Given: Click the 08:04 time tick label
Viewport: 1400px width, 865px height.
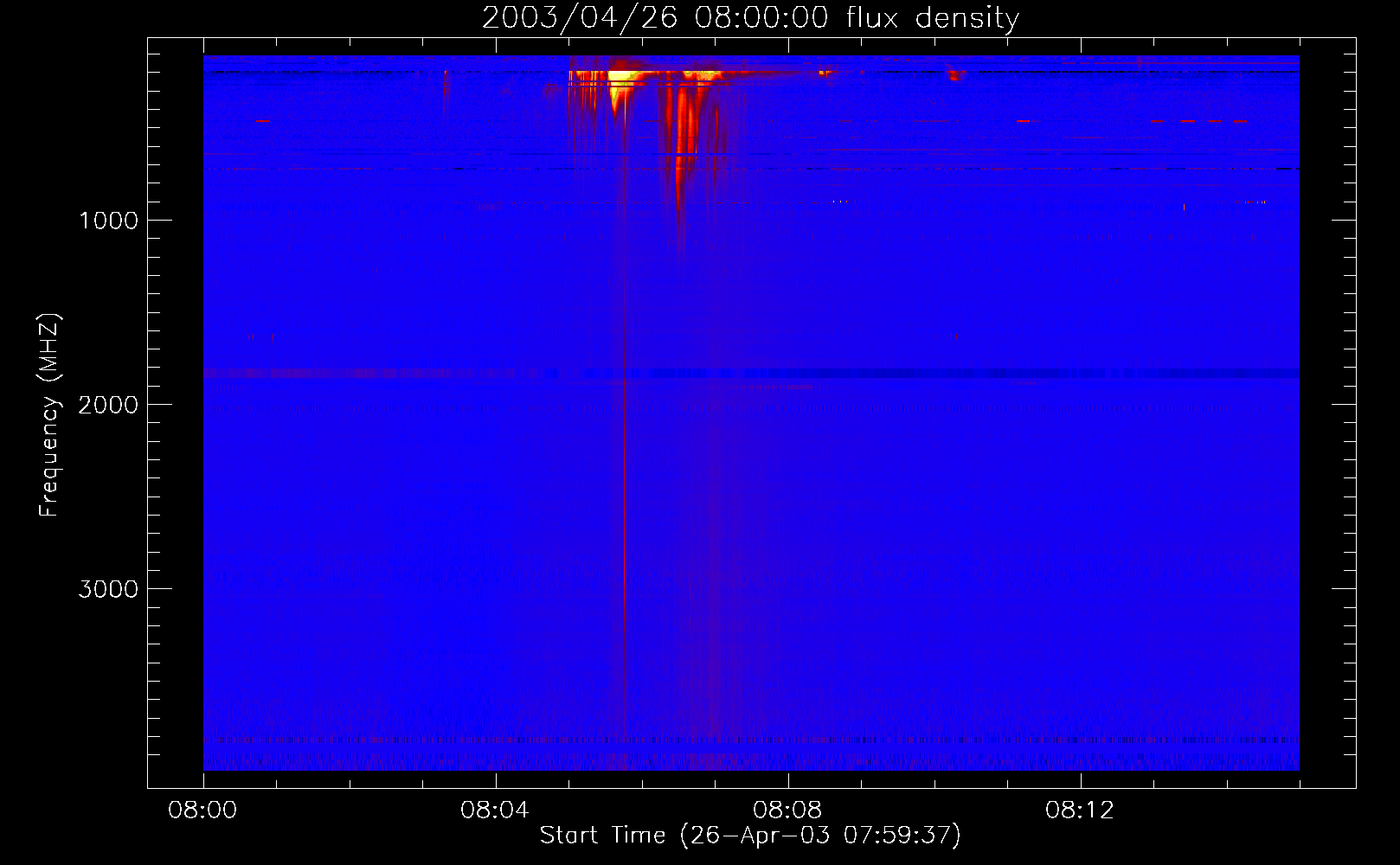Looking at the screenshot, I should (x=495, y=811).
